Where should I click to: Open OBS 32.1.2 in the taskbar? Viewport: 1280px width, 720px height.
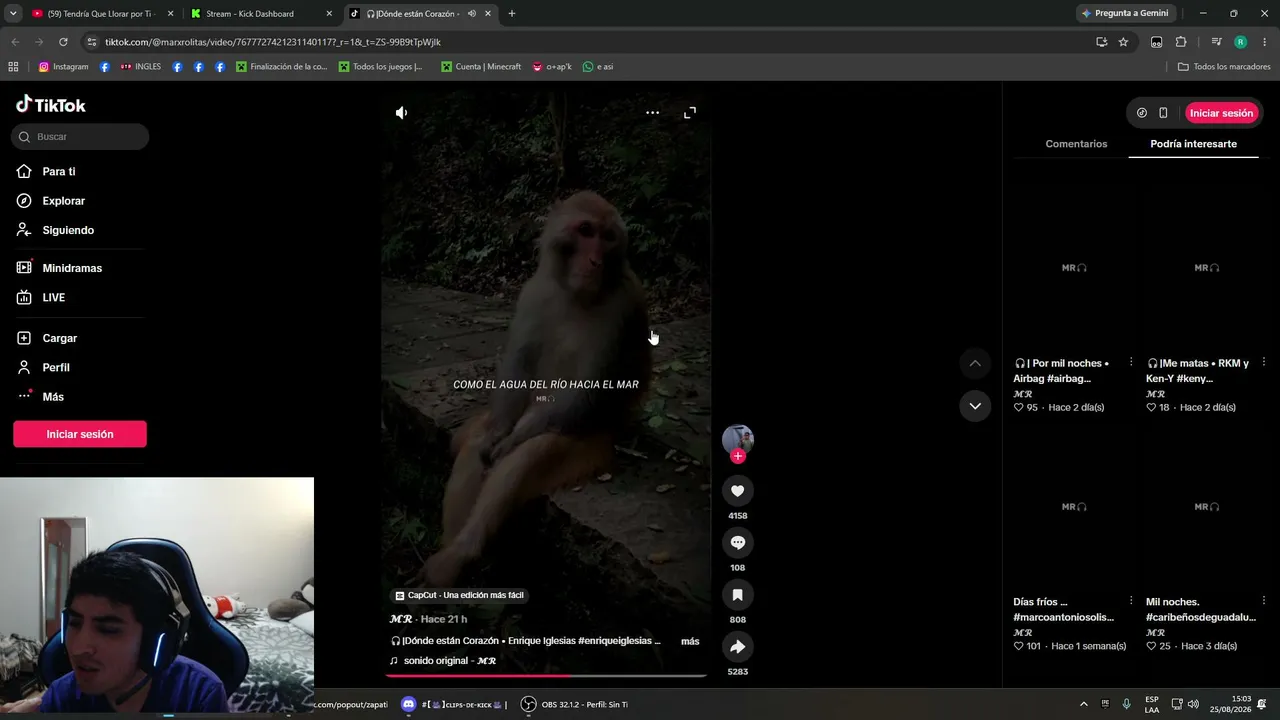click(x=575, y=705)
